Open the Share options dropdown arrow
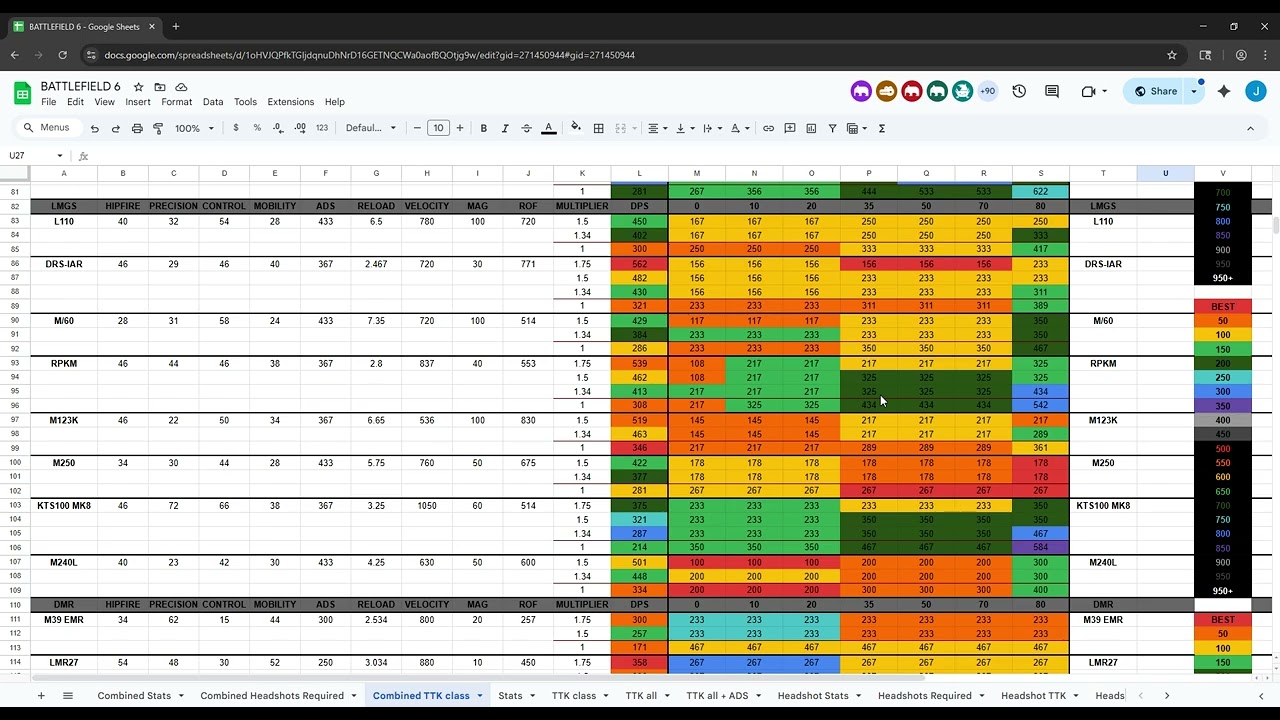The image size is (1280, 720). pyautogui.click(x=1194, y=91)
